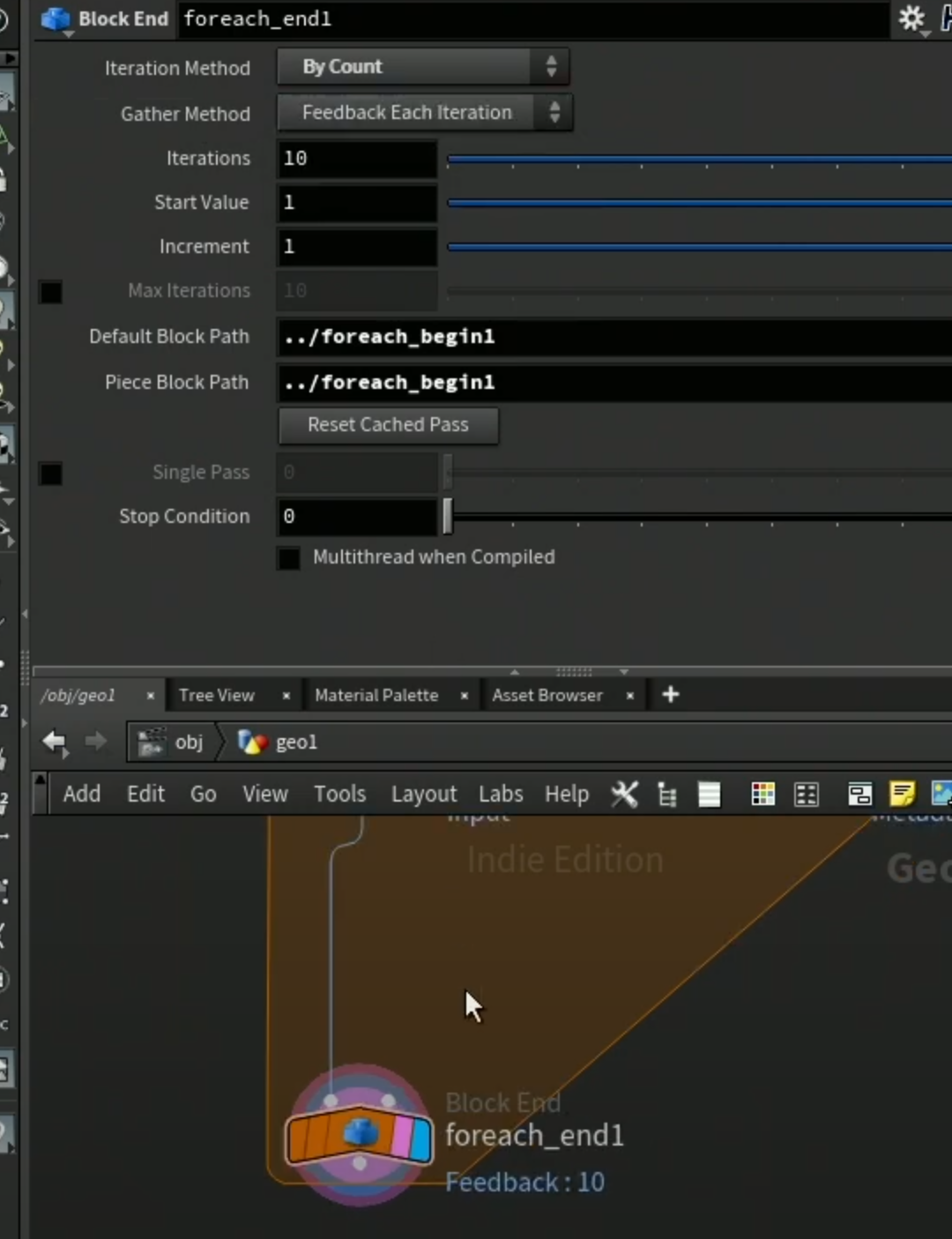Select the foreach_end1 node in network
952x1239 pixels.
coord(359,1137)
